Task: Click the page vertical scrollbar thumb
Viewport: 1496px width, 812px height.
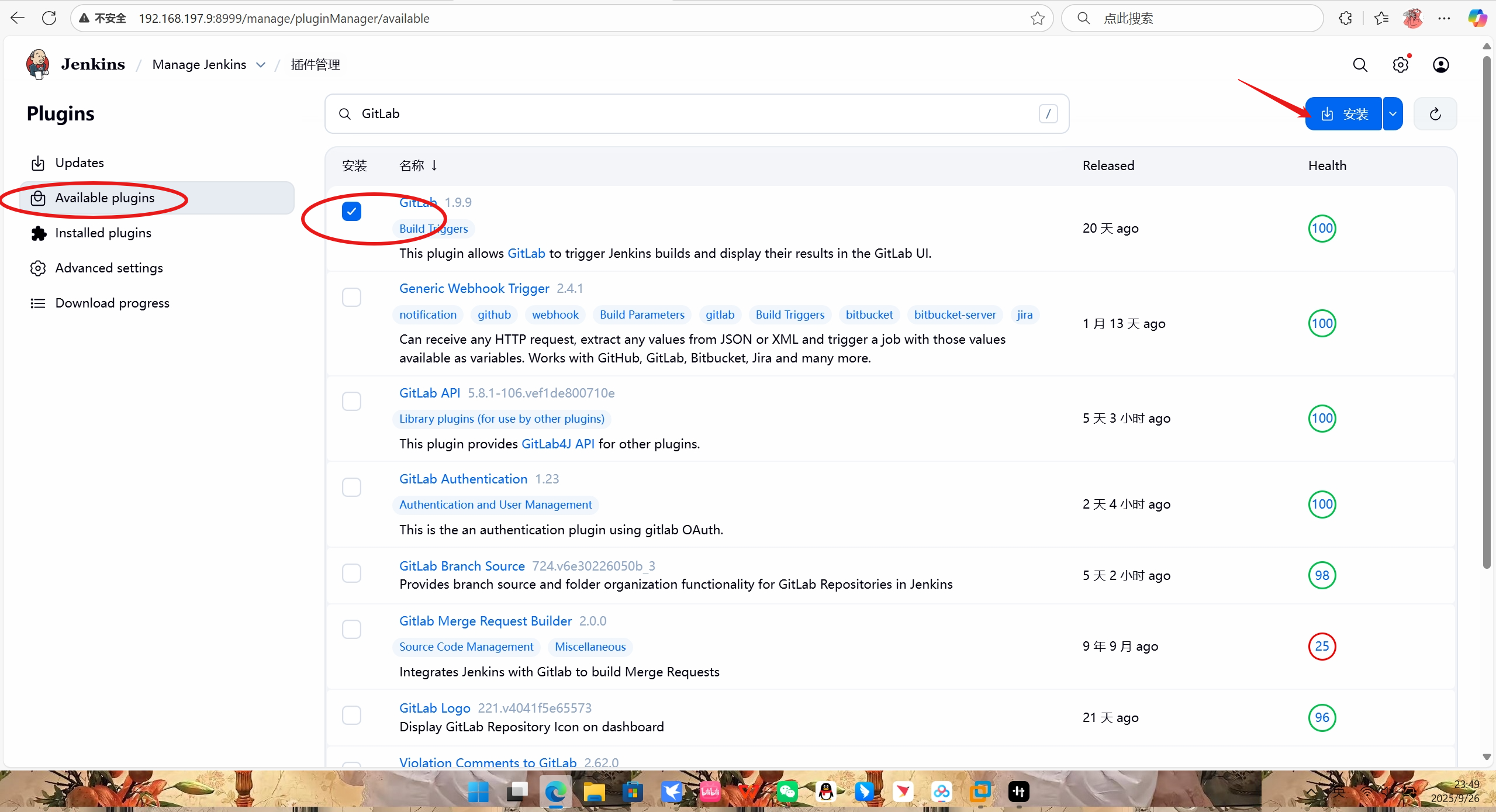Action: pyautogui.click(x=1487, y=311)
